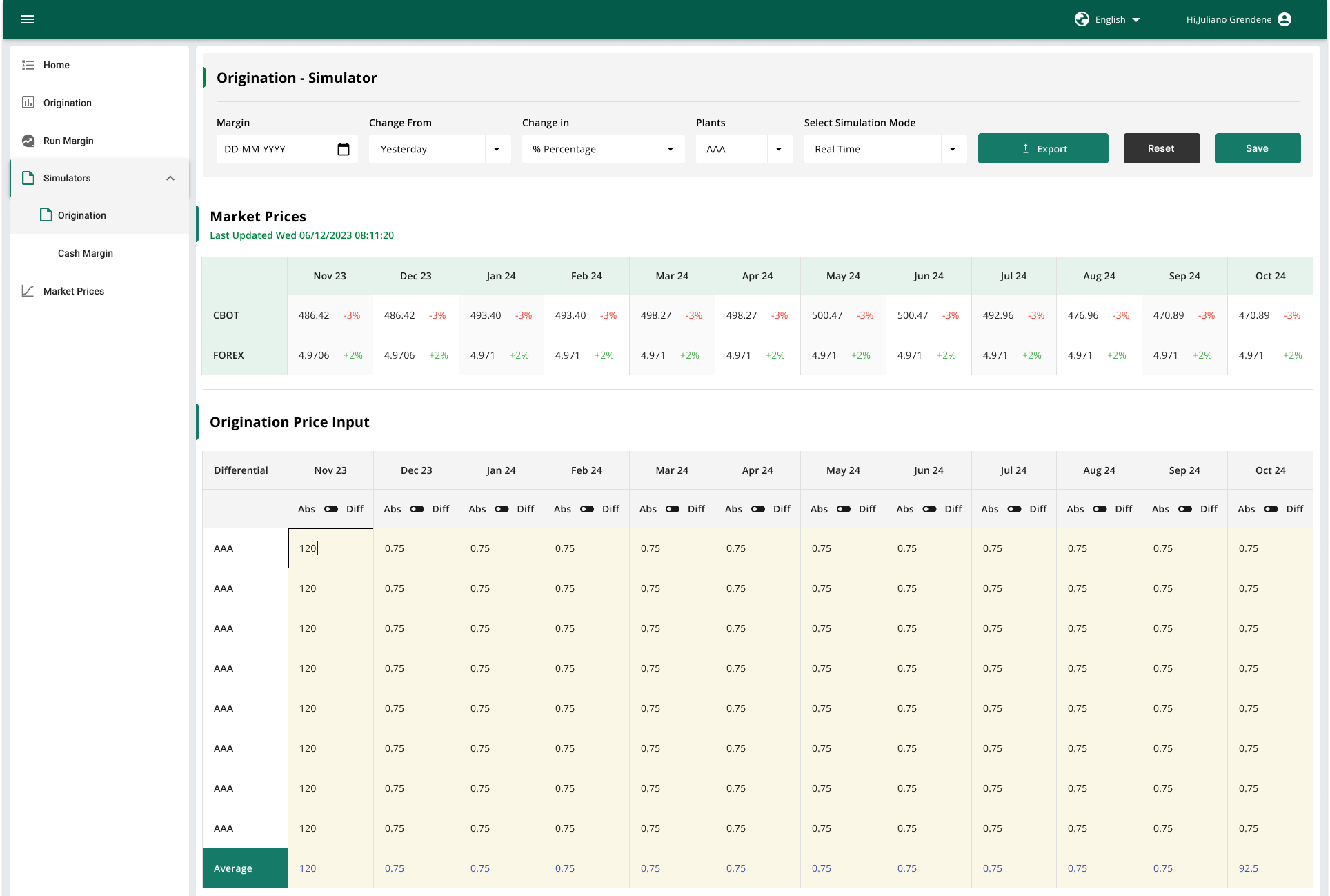Click the Export button
The image size is (1330, 896).
click(x=1043, y=148)
